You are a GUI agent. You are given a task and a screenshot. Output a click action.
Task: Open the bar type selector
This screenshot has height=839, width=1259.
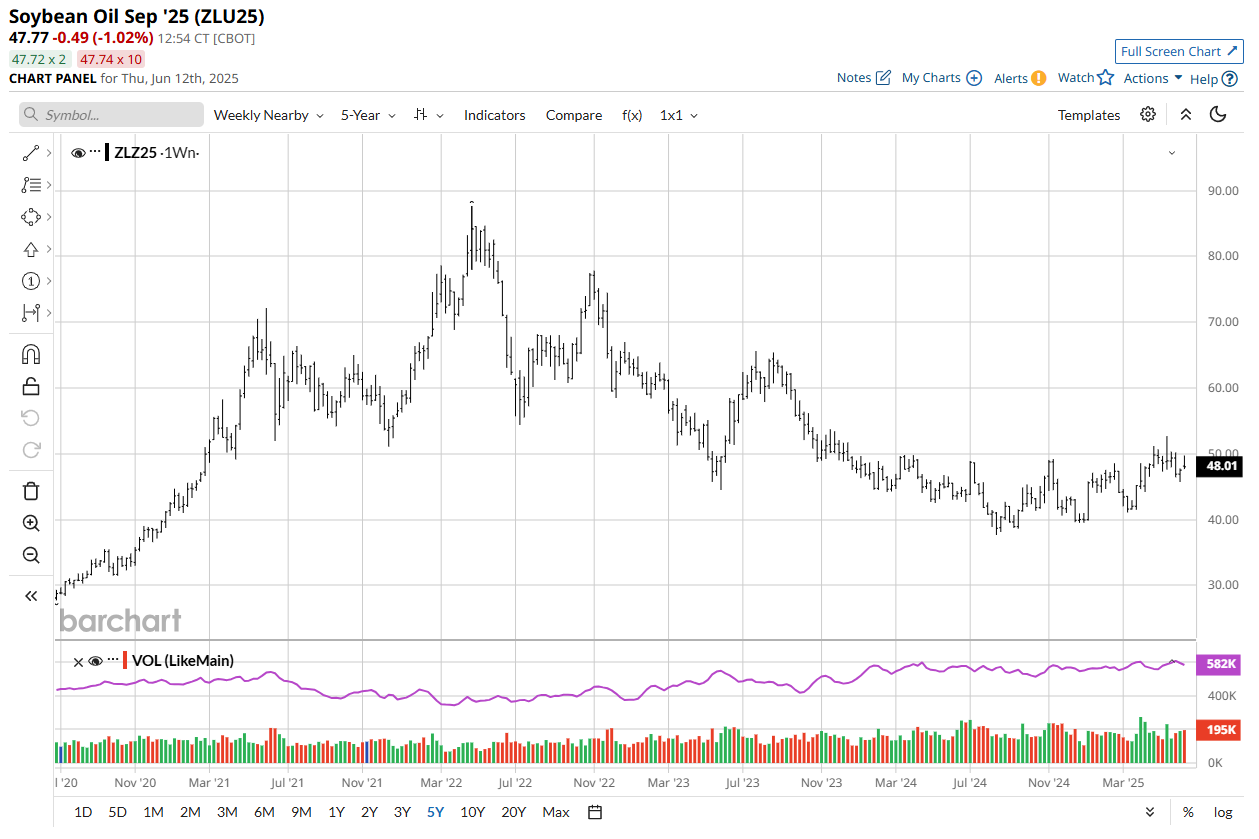click(429, 115)
